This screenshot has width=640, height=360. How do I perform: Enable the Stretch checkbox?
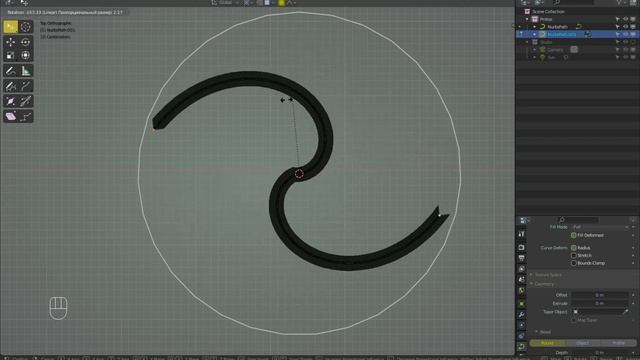click(573, 256)
